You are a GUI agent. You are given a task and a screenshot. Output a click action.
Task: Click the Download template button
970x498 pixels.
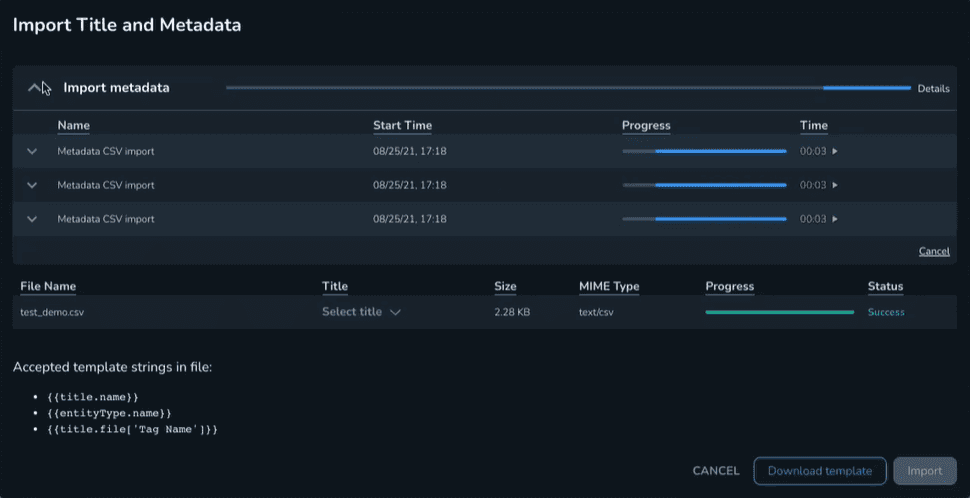(820, 471)
